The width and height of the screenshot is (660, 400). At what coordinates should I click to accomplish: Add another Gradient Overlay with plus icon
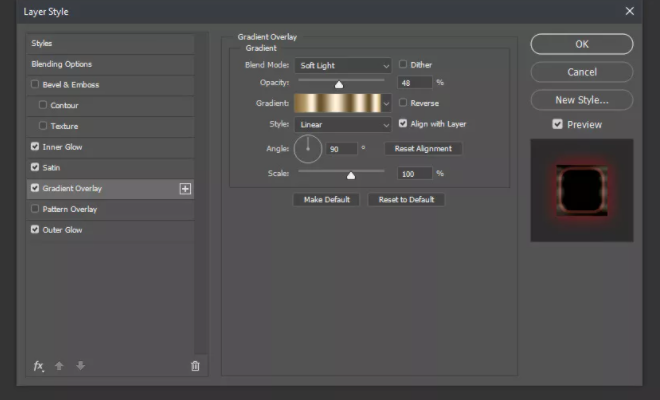(185, 189)
